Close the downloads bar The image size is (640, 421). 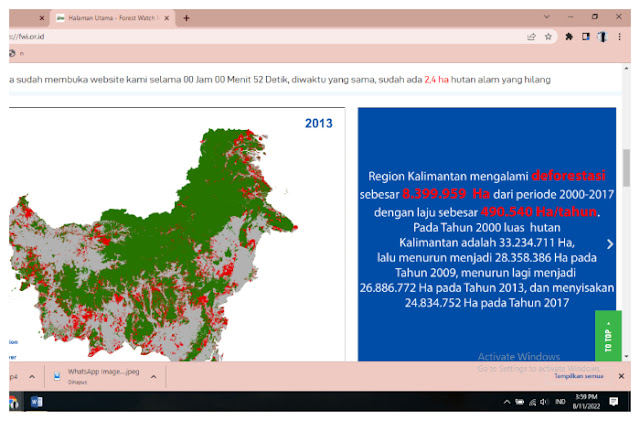point(621,376)
